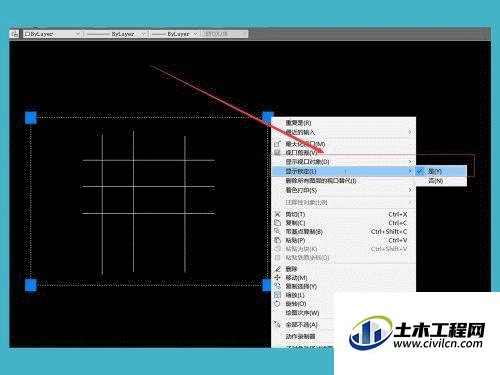The height and width of the screenshot is (375, 500).
Task: Select 重复(R) menu entry
Action: (344, 123)
